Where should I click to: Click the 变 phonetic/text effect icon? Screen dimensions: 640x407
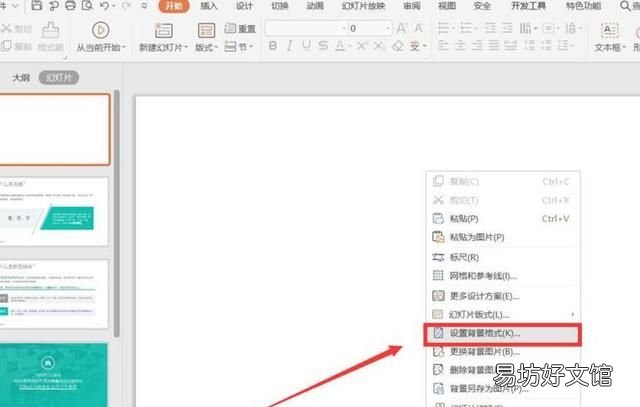[x=415, y=46]
